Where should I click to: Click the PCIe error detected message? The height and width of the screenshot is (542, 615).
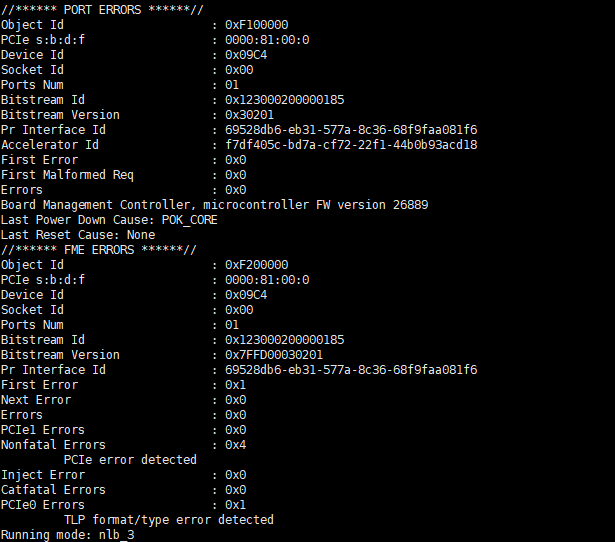coord(130,459)
